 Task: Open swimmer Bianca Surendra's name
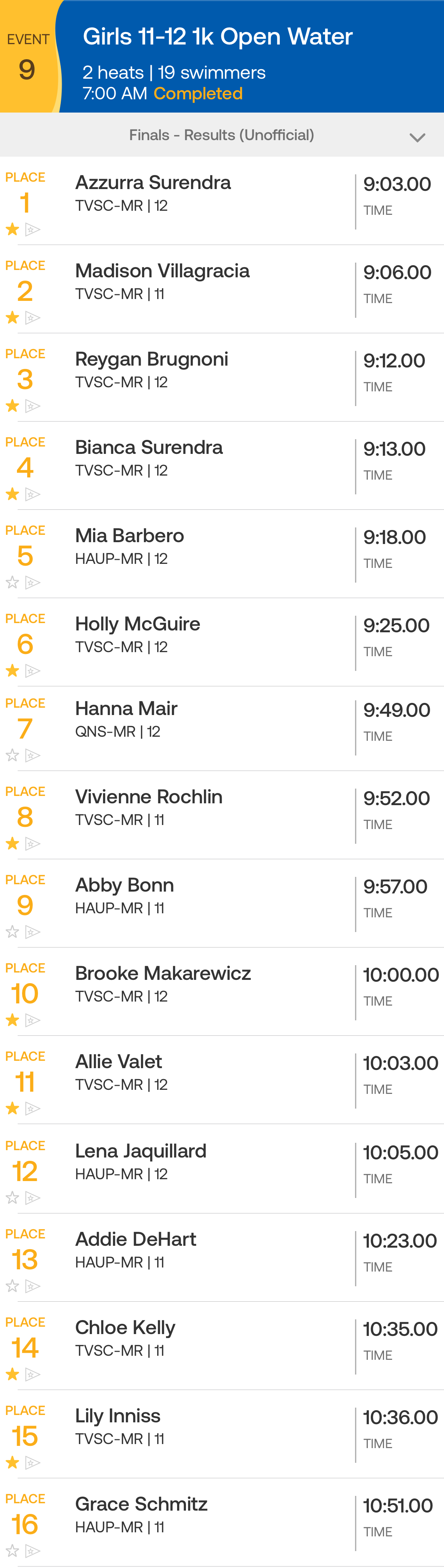pos(149,447)
